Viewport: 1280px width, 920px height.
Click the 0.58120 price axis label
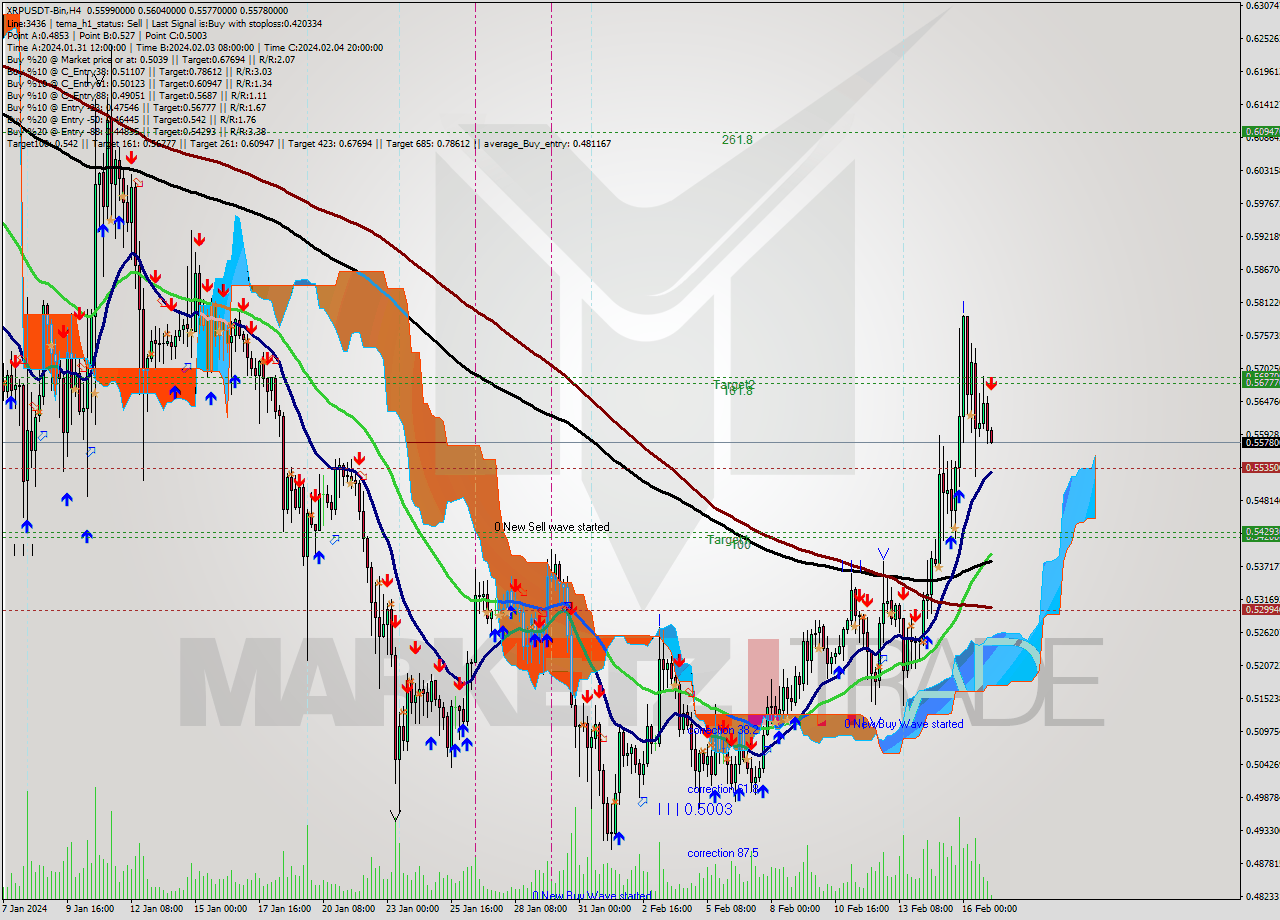tap(1261, 303)
